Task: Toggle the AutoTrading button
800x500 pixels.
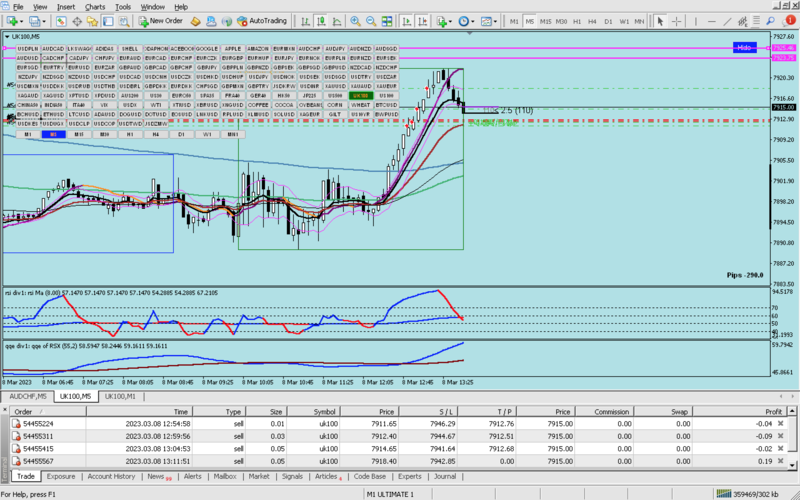Action: 261,20
